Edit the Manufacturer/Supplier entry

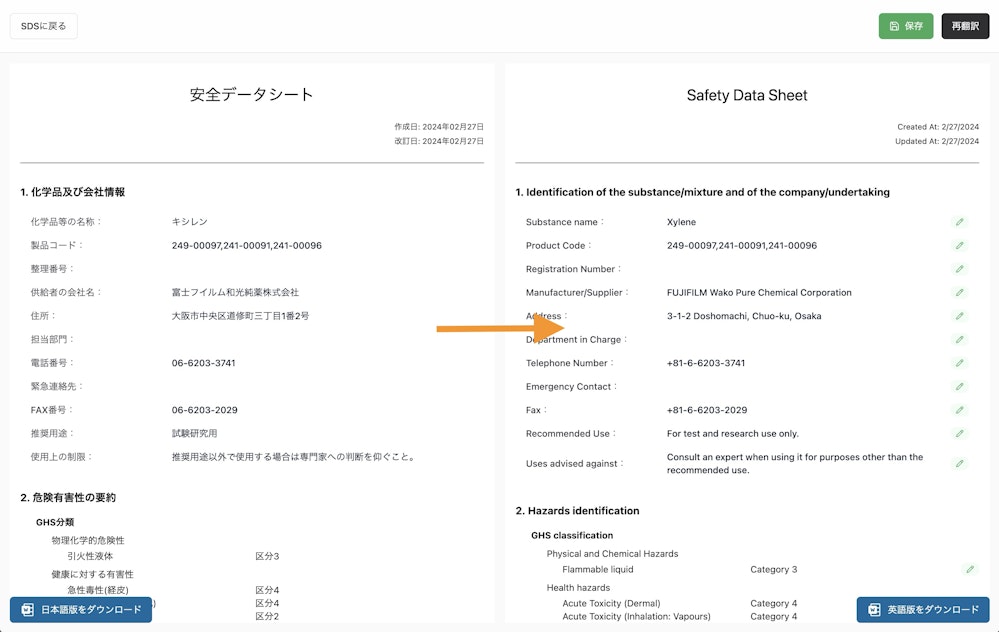[960, 292]
